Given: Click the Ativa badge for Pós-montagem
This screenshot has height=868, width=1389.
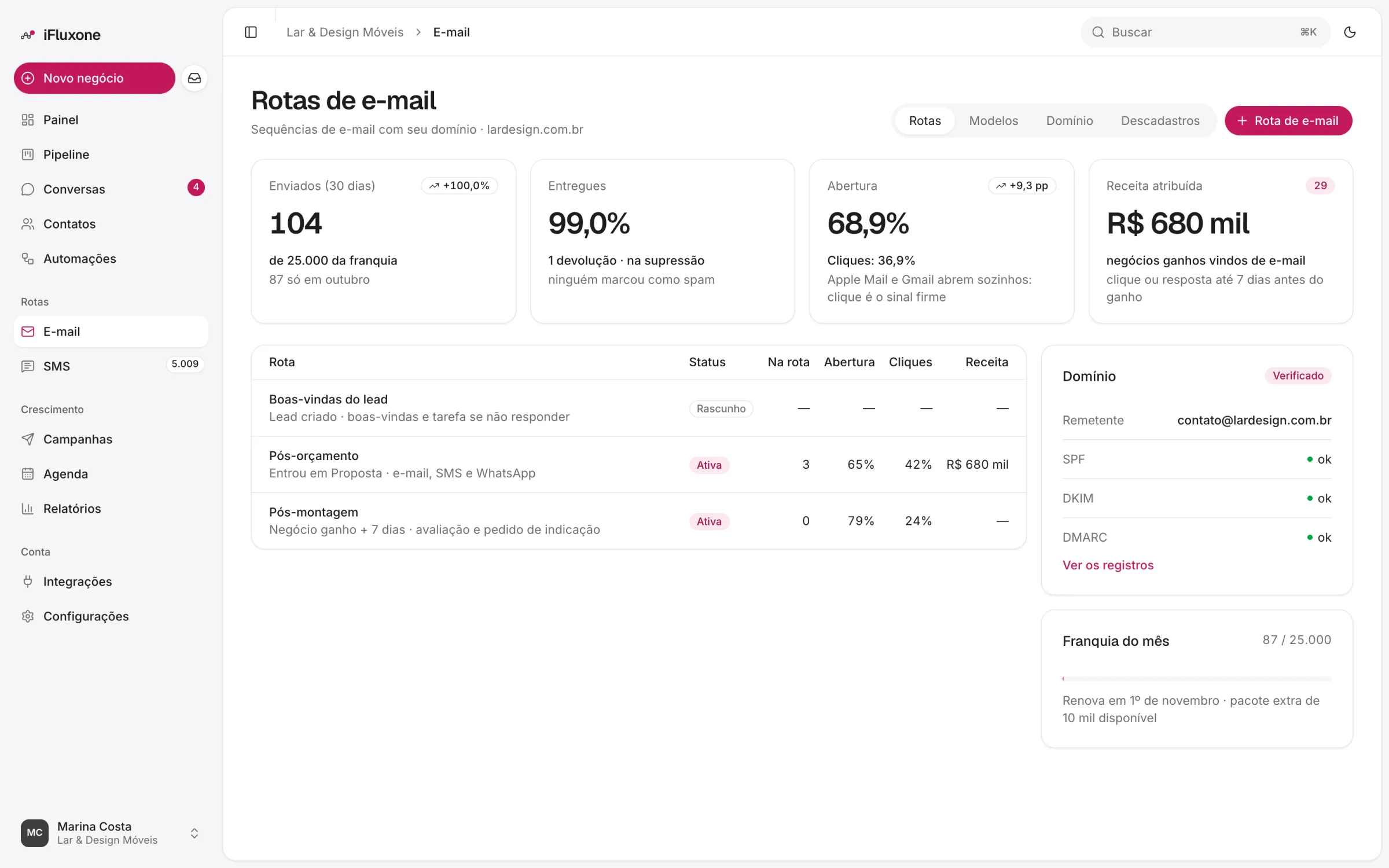Looking at the screenshot, I should 709,521.
